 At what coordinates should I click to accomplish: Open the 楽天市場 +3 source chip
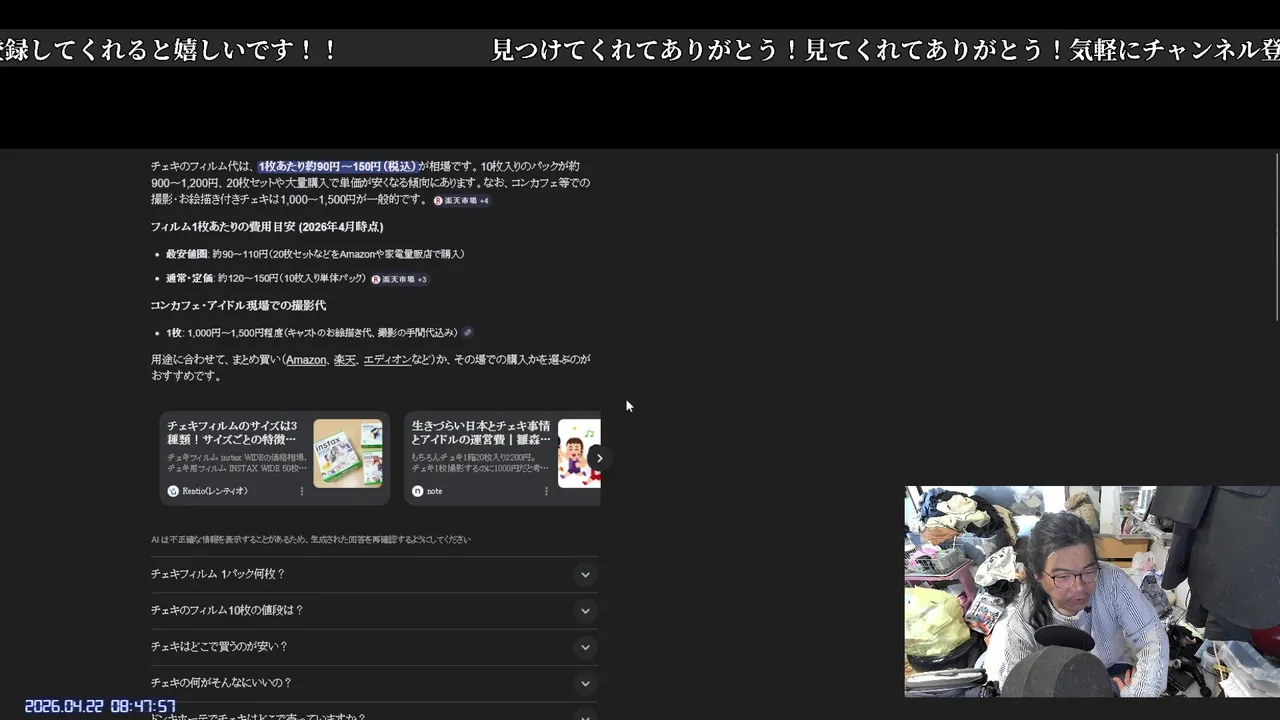tap(399, 279)
